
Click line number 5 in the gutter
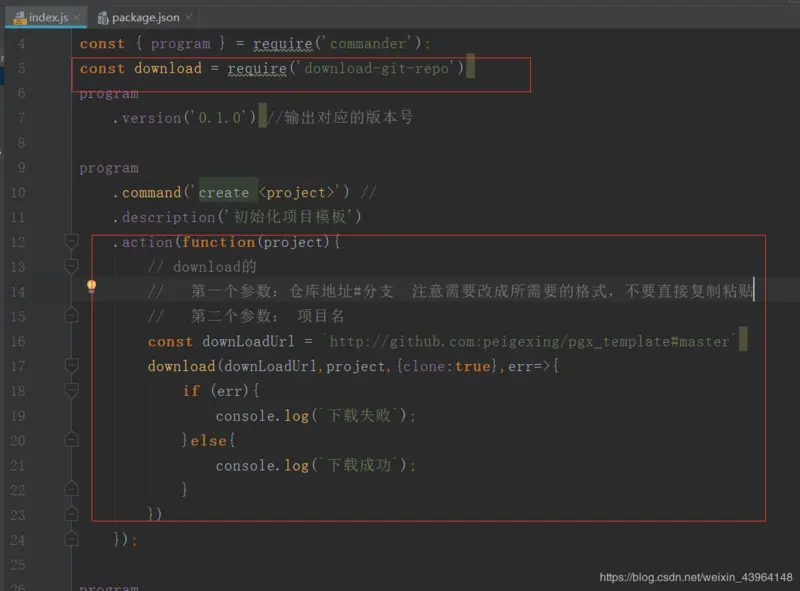(21, 68)
